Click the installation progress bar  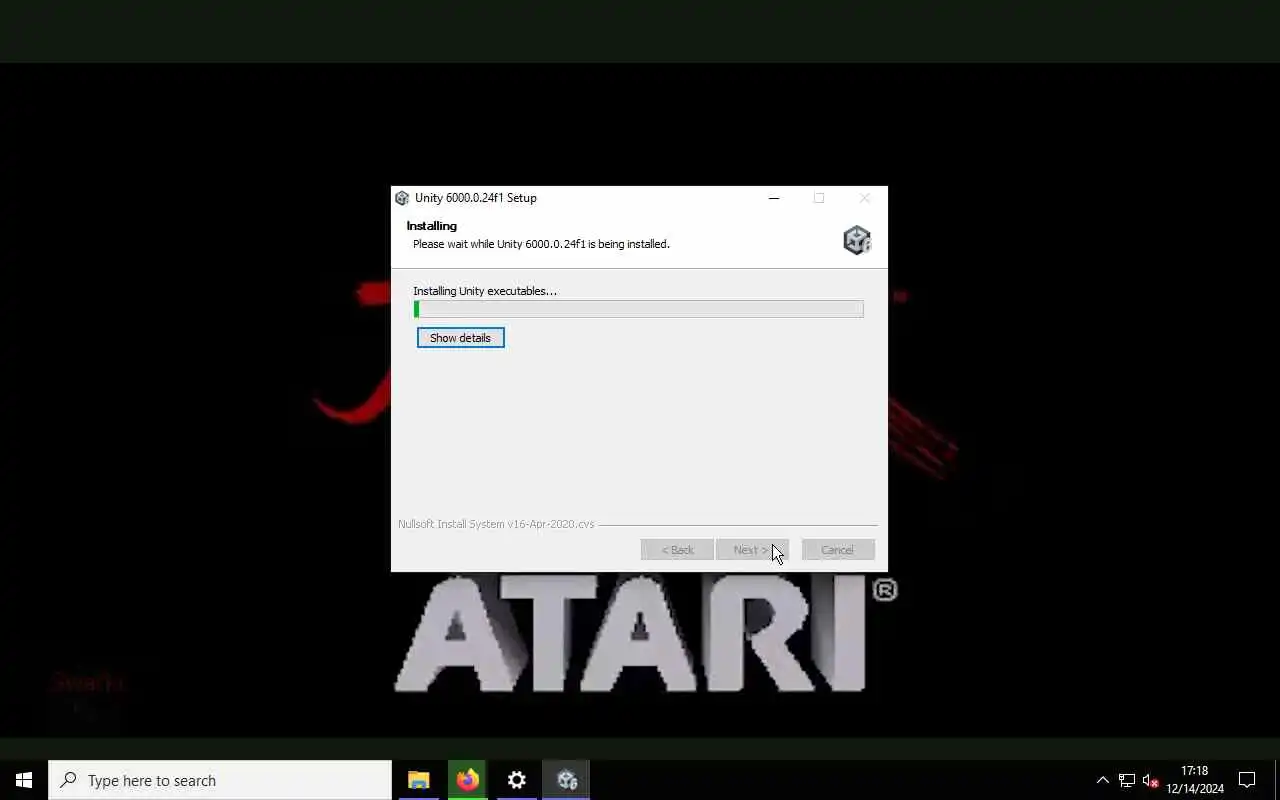[x=638, y=309]
